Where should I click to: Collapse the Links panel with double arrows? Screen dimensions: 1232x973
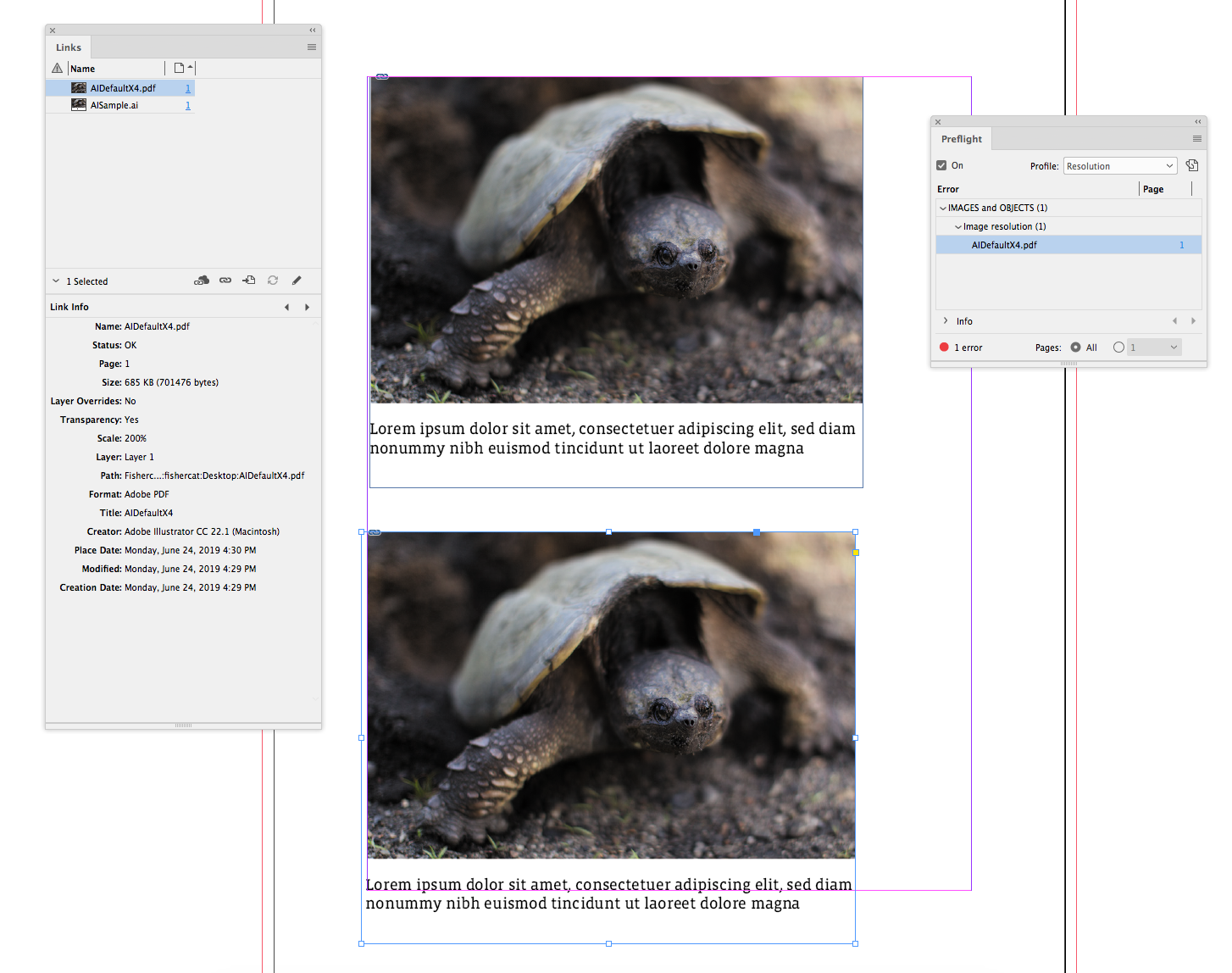click(313, 31)
